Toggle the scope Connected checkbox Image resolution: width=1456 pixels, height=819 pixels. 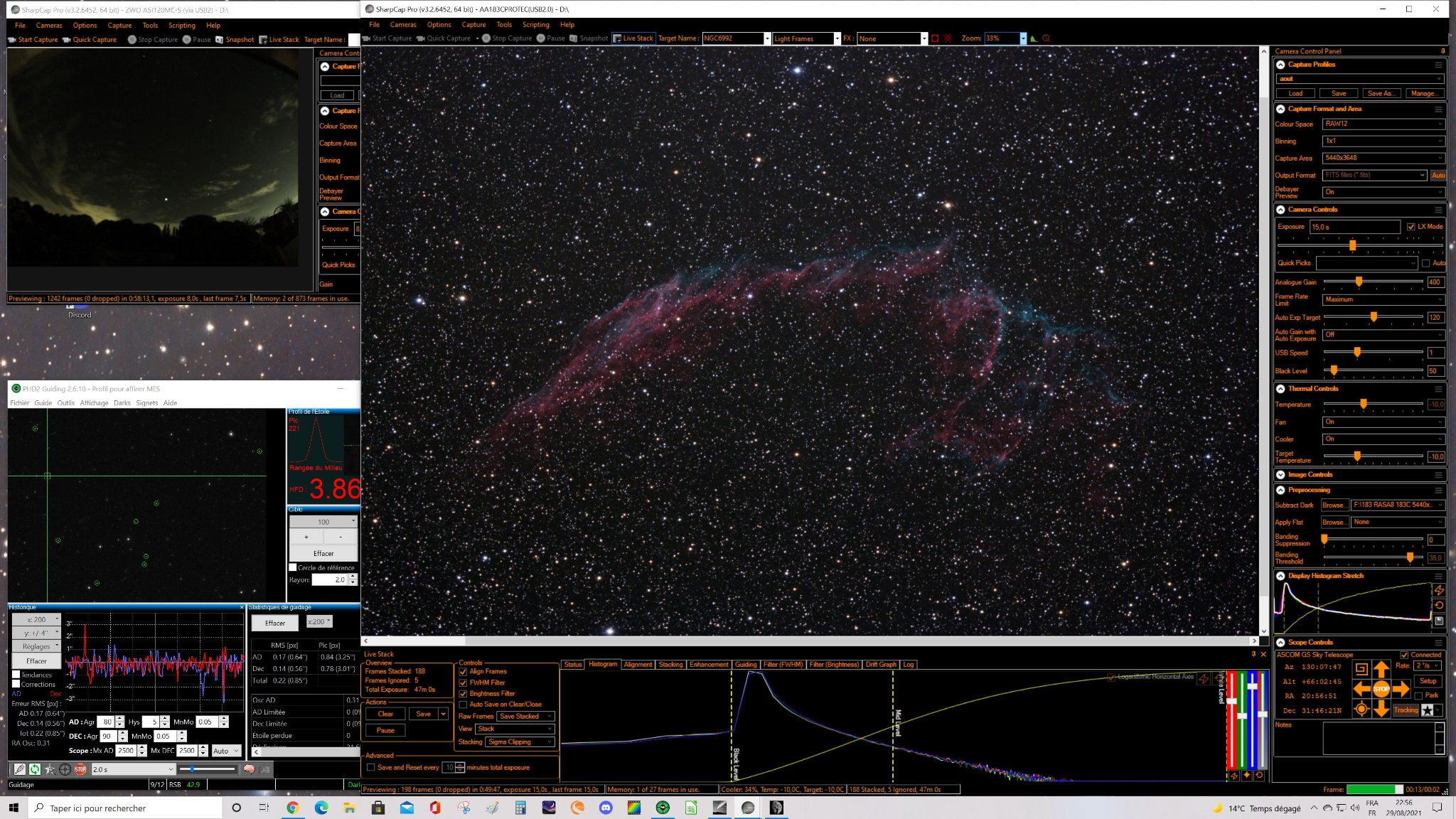1404,655
